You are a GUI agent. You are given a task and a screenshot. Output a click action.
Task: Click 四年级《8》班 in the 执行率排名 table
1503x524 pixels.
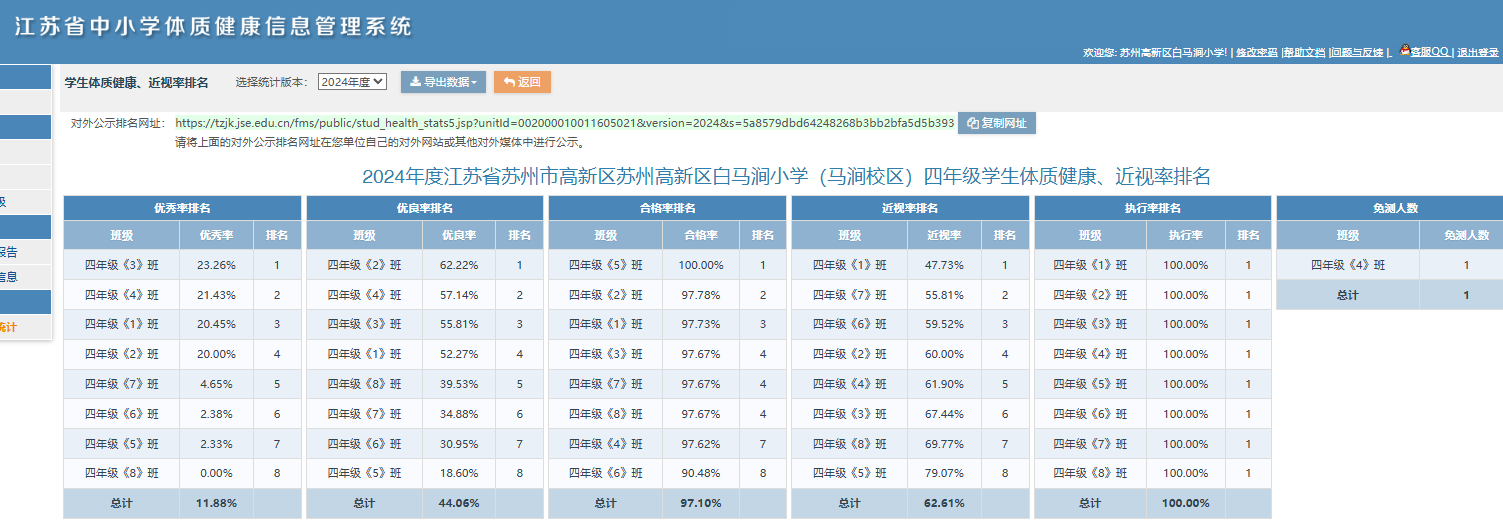point(1092,473)
